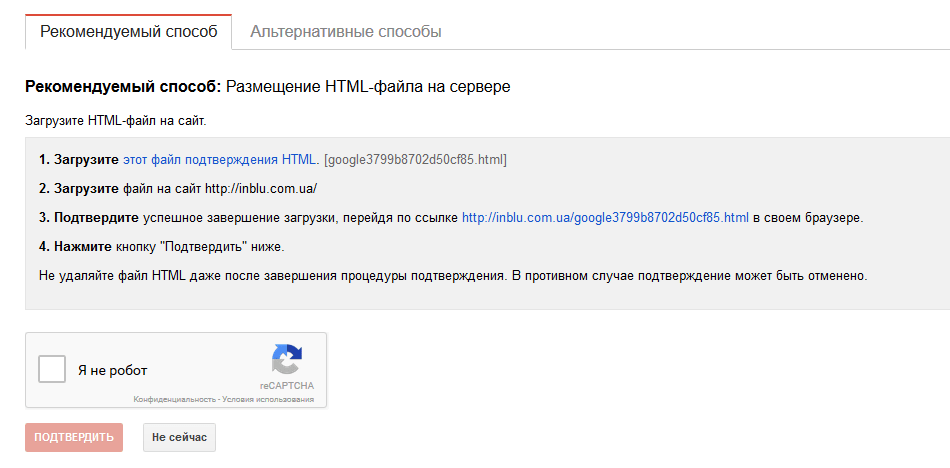Click the heading 'Размещение HTML-файла на сервере'
This screenshot has height=468, width=950.
tap(368, 87)
